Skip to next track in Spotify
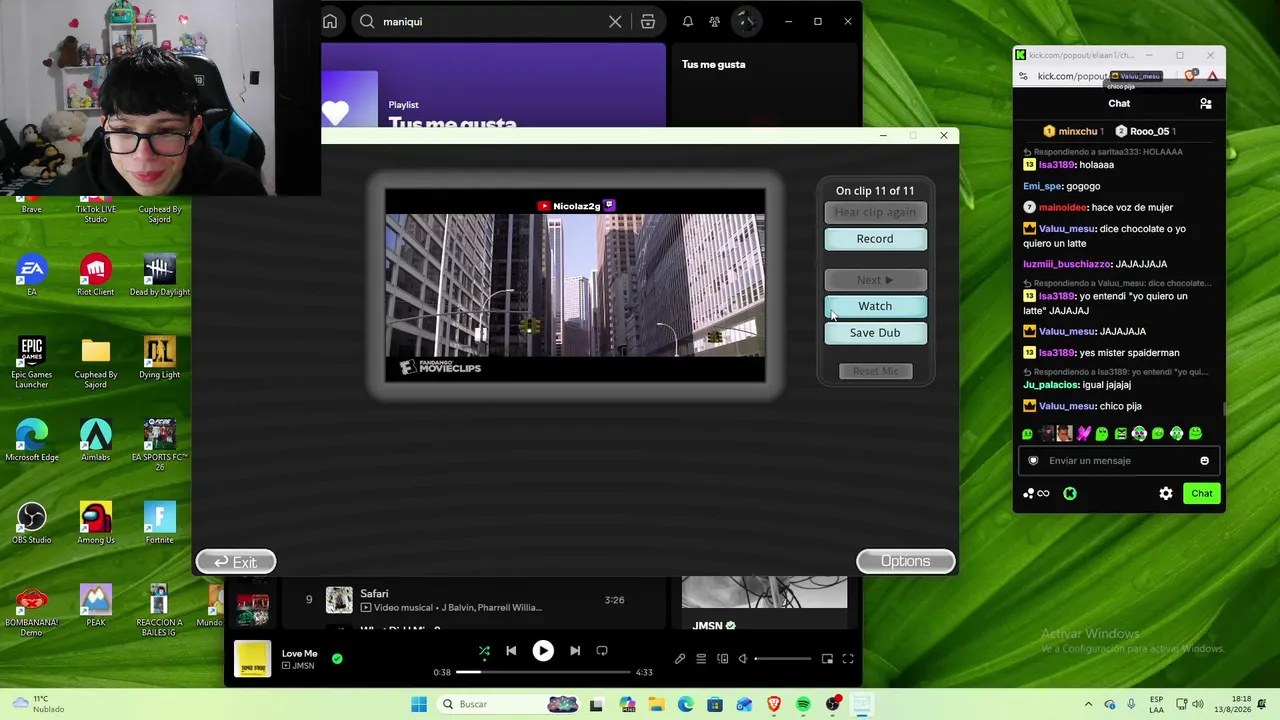The height and width of the screenshot is (720, 1280). (575, 651)
